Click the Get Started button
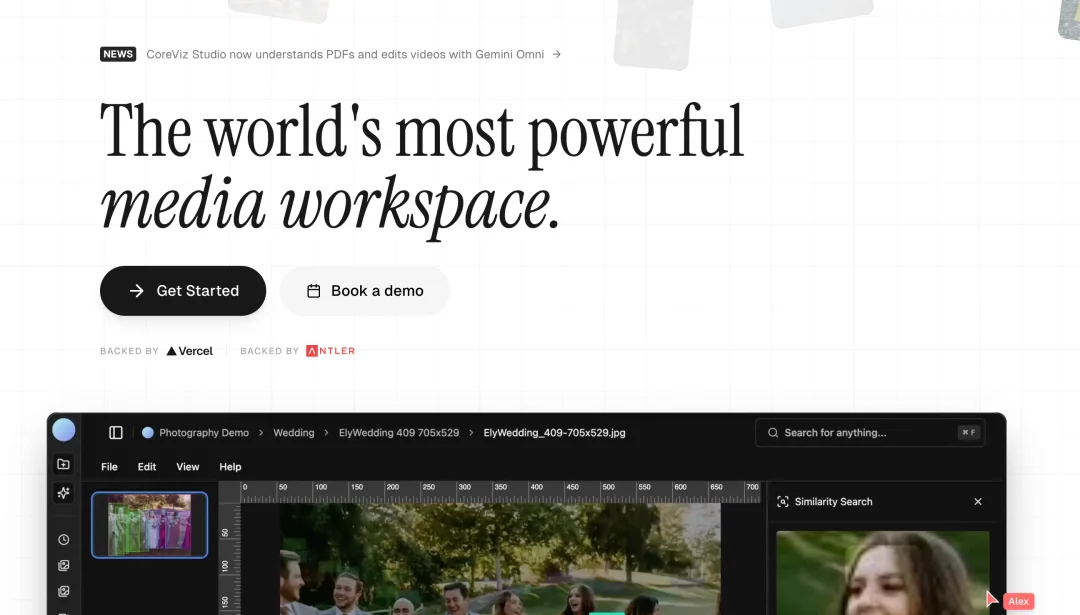 183,291
